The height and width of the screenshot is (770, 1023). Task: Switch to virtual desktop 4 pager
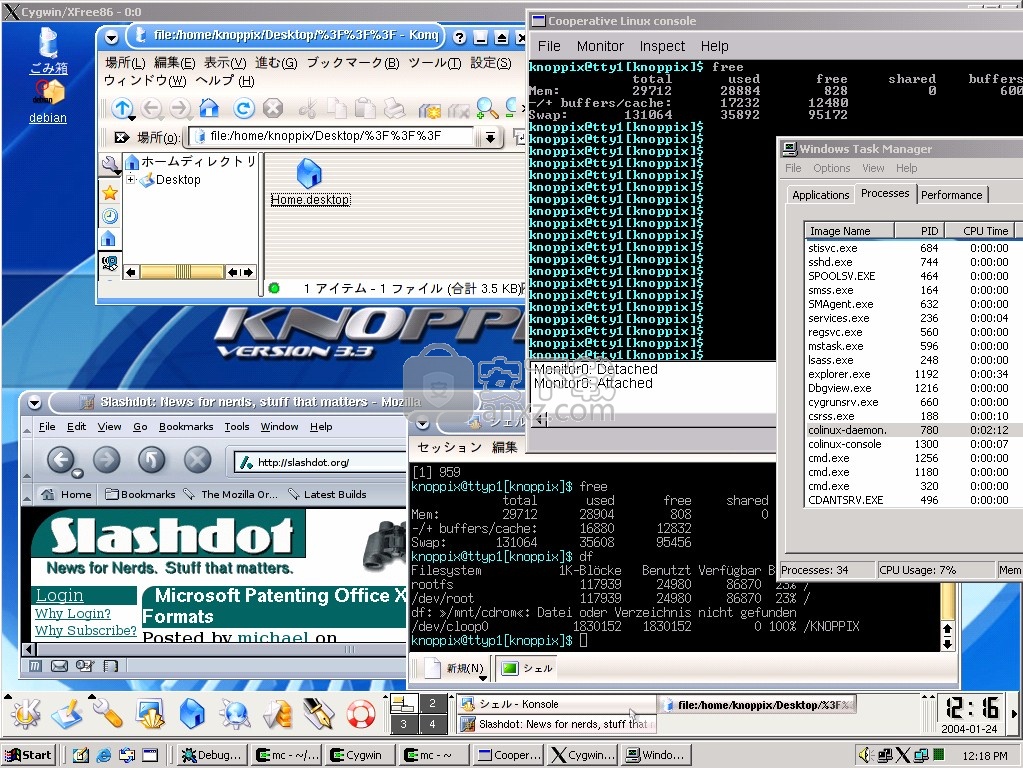click(432, 724)
